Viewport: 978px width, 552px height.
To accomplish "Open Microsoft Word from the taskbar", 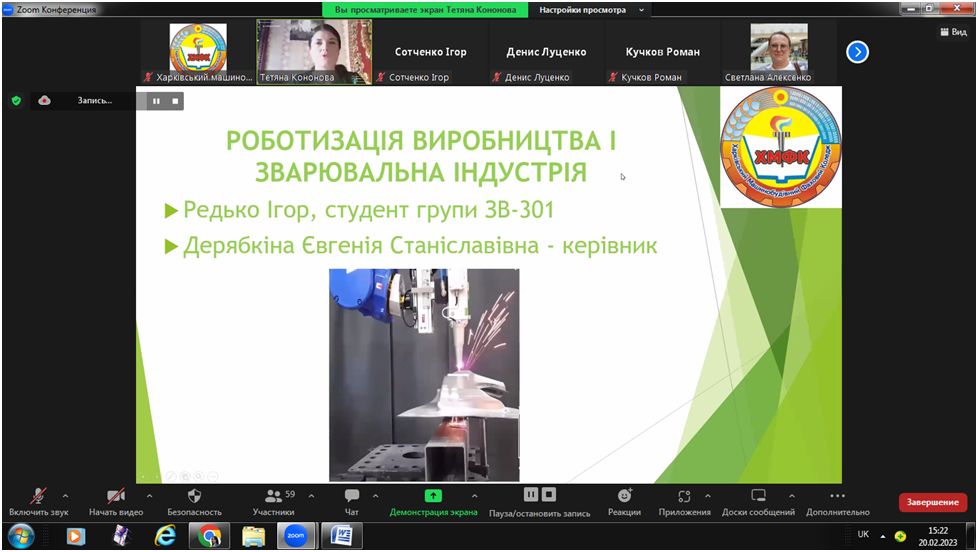I will tap(341, 536).
